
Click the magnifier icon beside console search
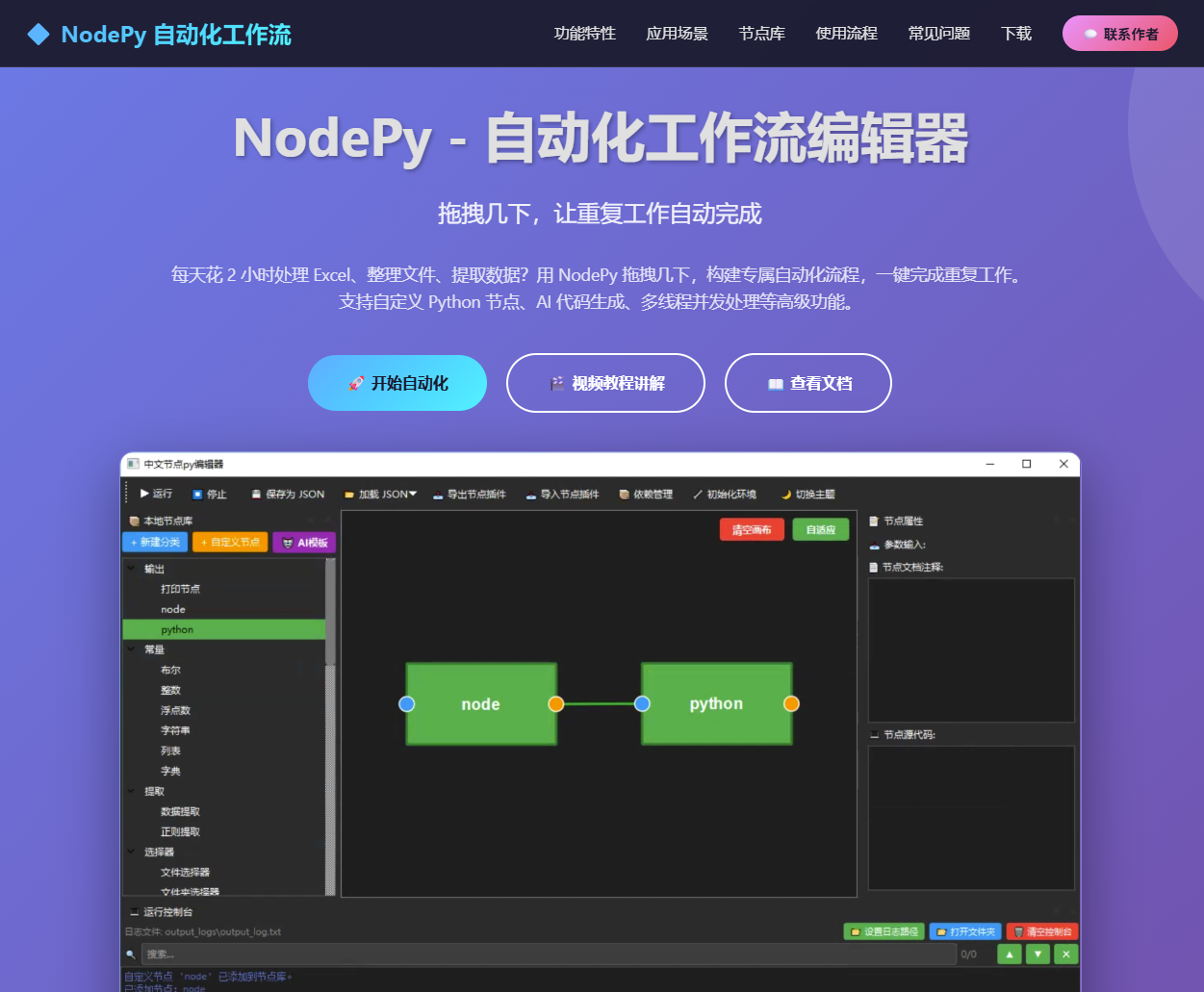pos(131,954)
